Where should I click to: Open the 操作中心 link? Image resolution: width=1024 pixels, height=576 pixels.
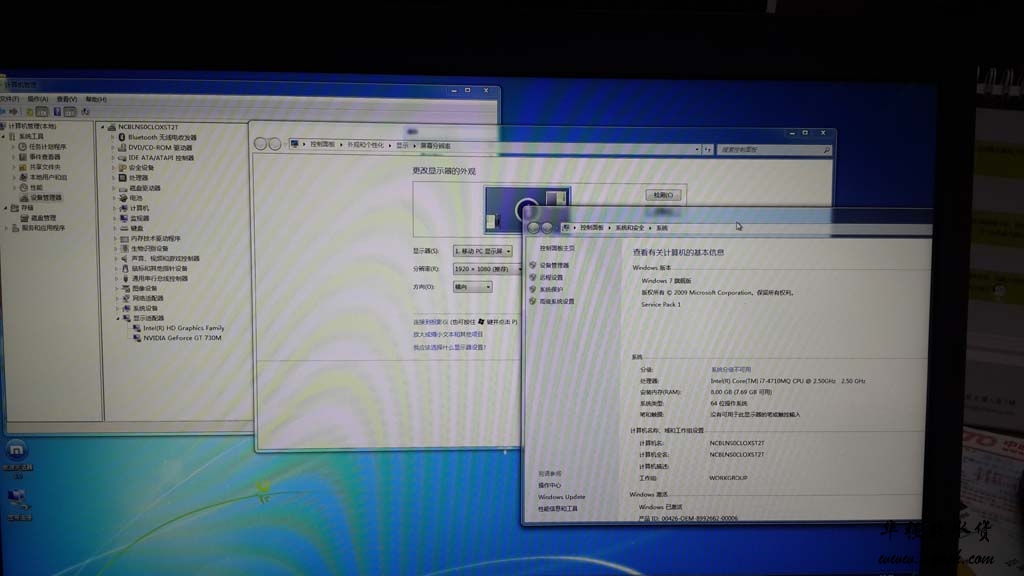coord(549,485)
